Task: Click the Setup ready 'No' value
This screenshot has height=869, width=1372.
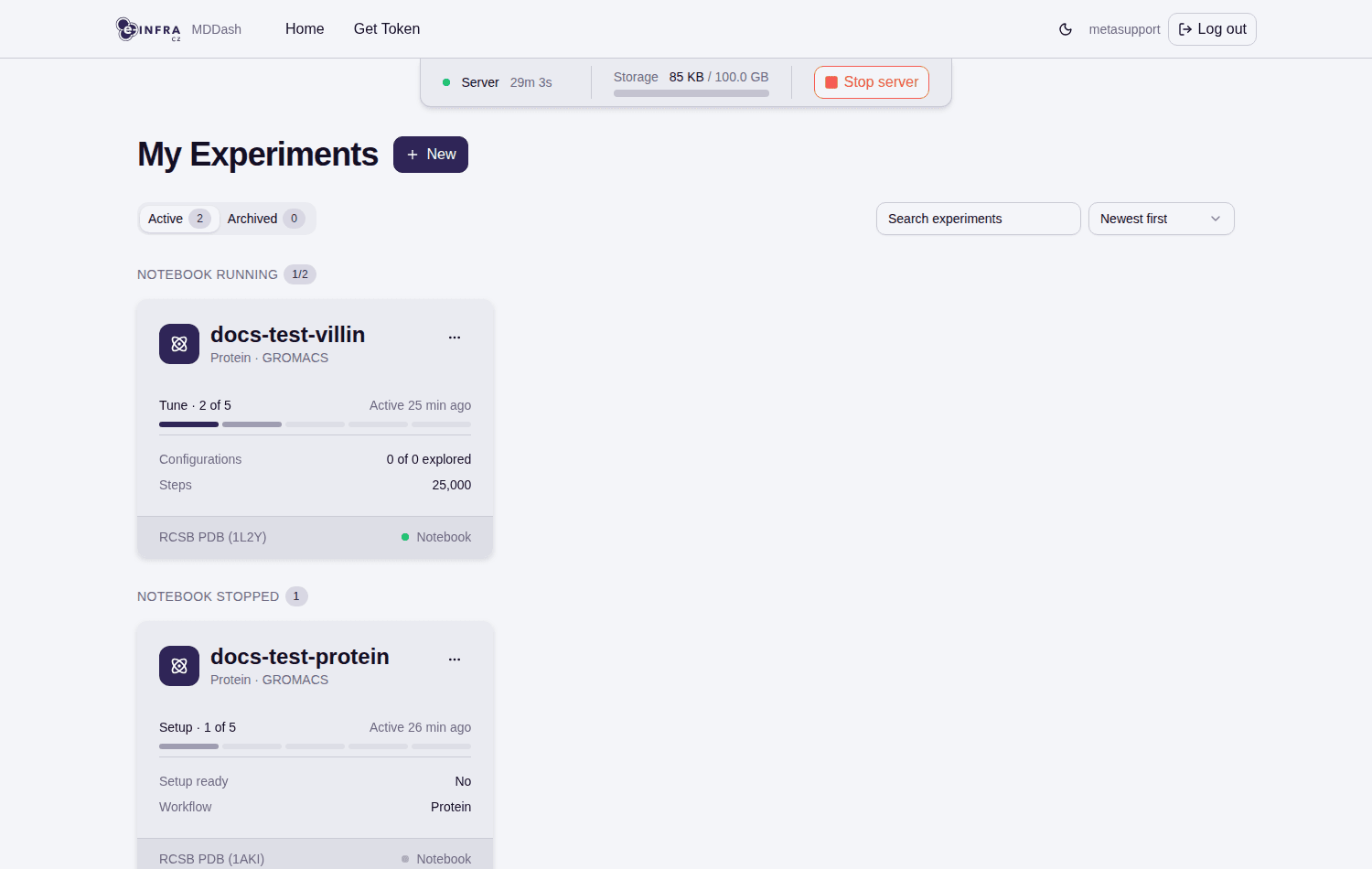Action: pyautogui.click(x=463, y=781)
